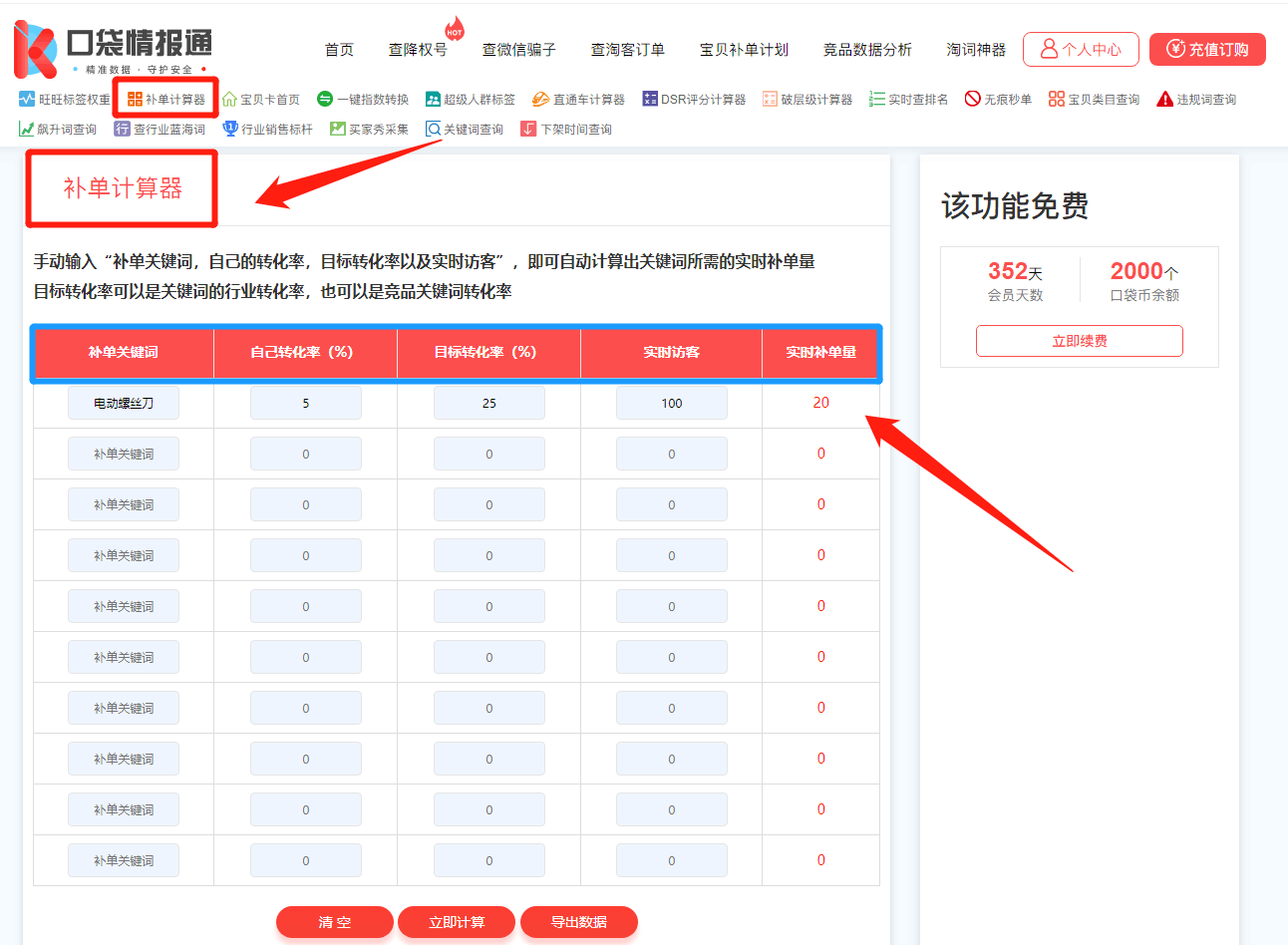1288x945 pixels.
Task: Click 立即续费 to renew membership
Action: [1080, 341]
